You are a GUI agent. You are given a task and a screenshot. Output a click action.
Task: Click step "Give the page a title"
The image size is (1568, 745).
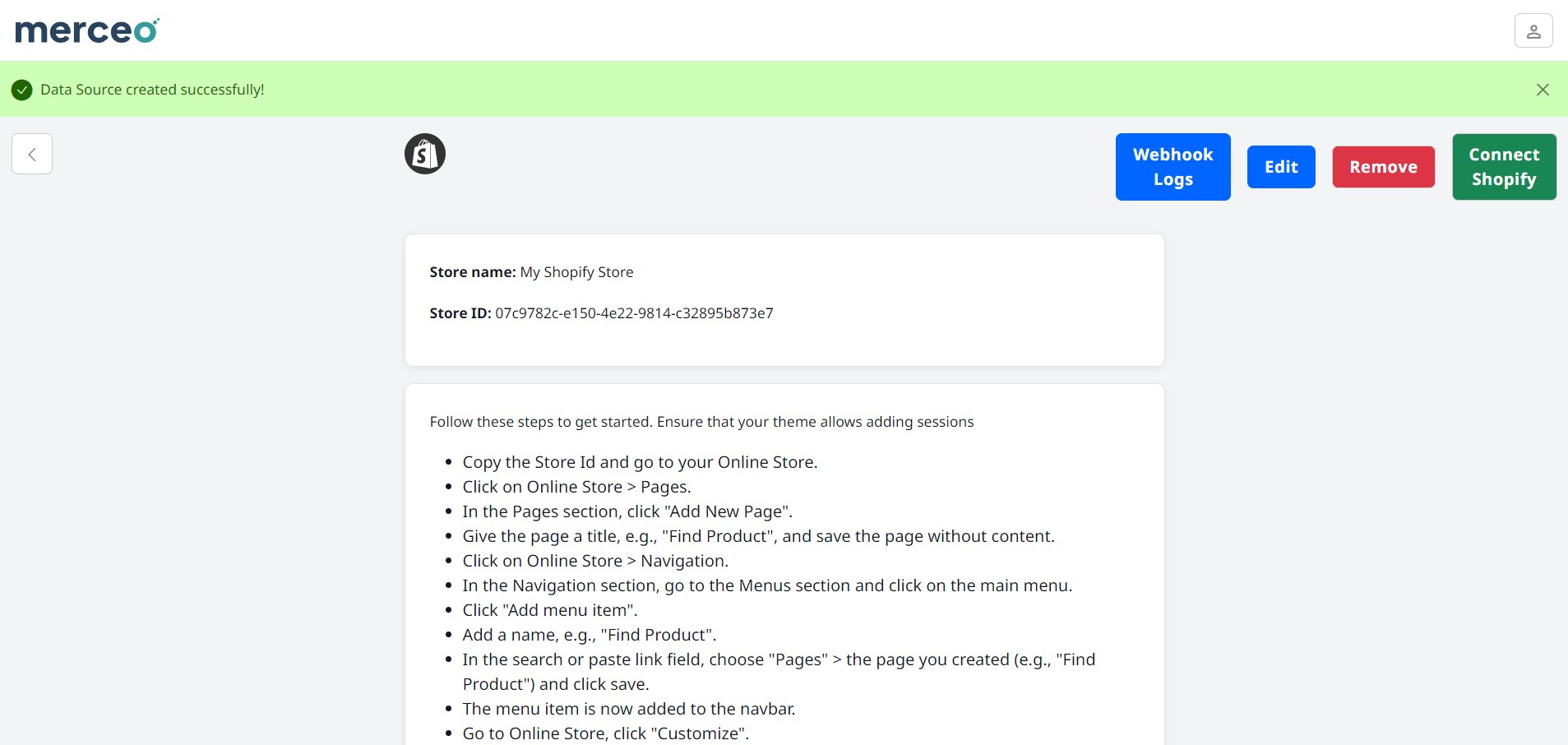(758, 536)
